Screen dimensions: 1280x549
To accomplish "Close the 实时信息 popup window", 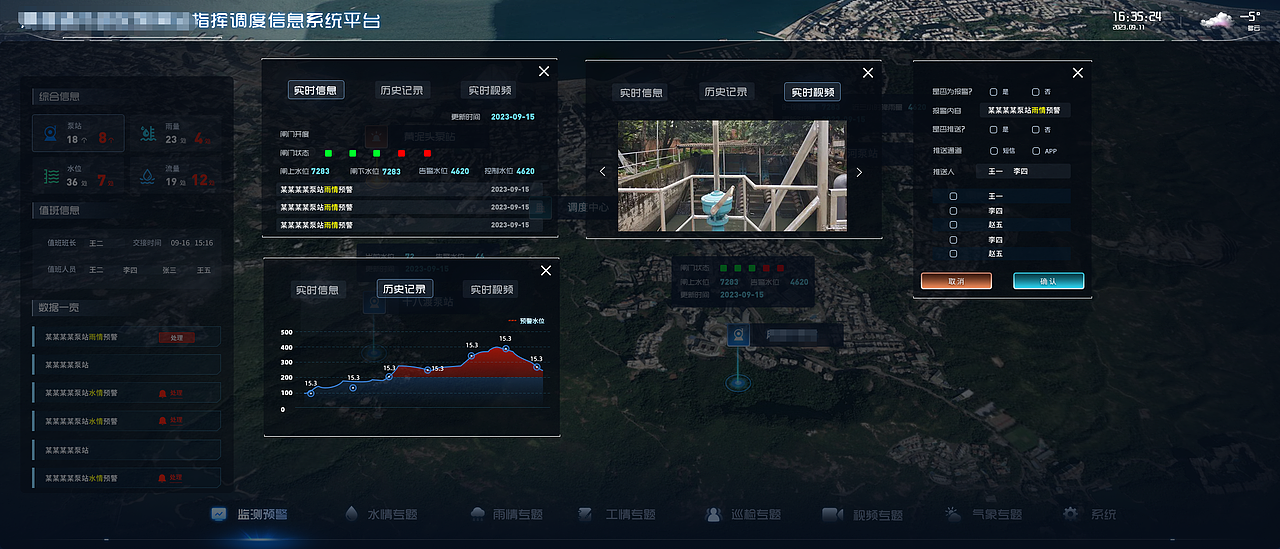I will click(x=544, y=71).
